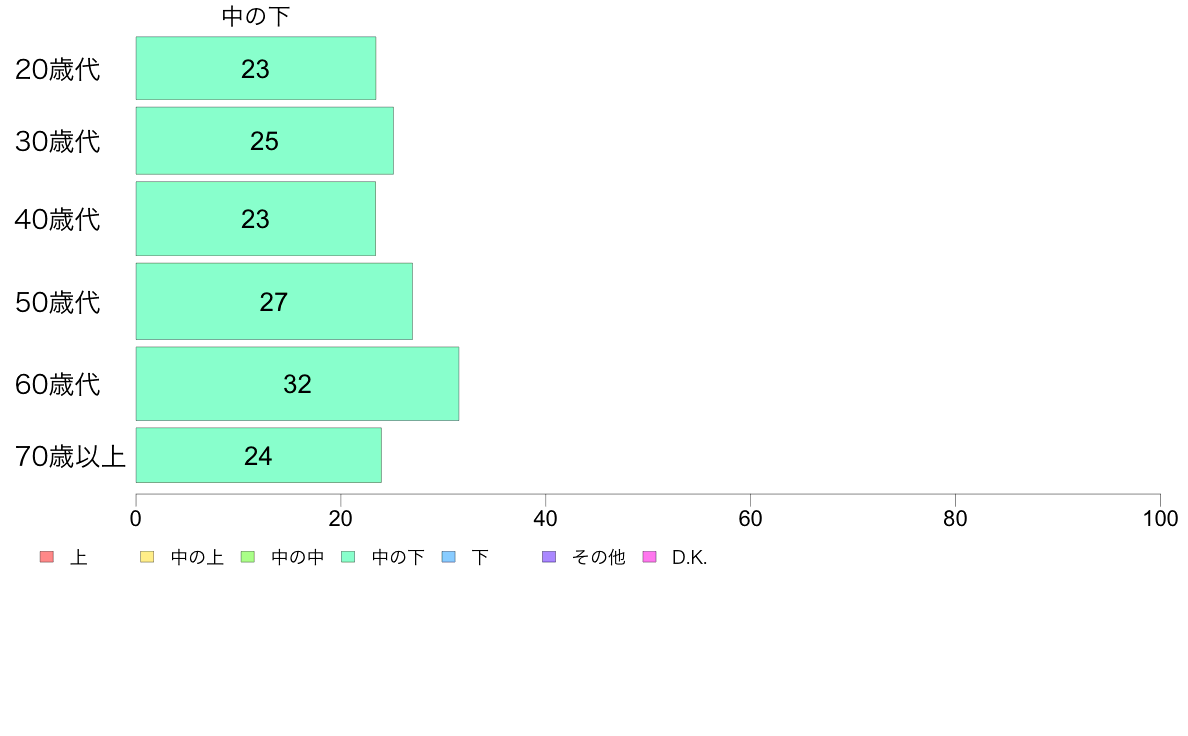Viewport: 1188px width, 736px height.
Task: Click the 70歳以上 axis label
Action: (70, 456)
